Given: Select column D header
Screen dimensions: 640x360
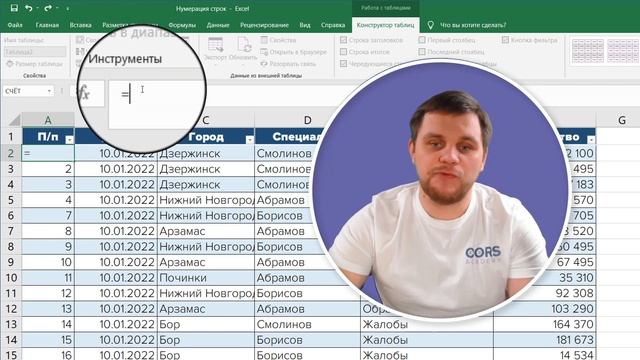Looking at the screenshot, I should point(307,120).
